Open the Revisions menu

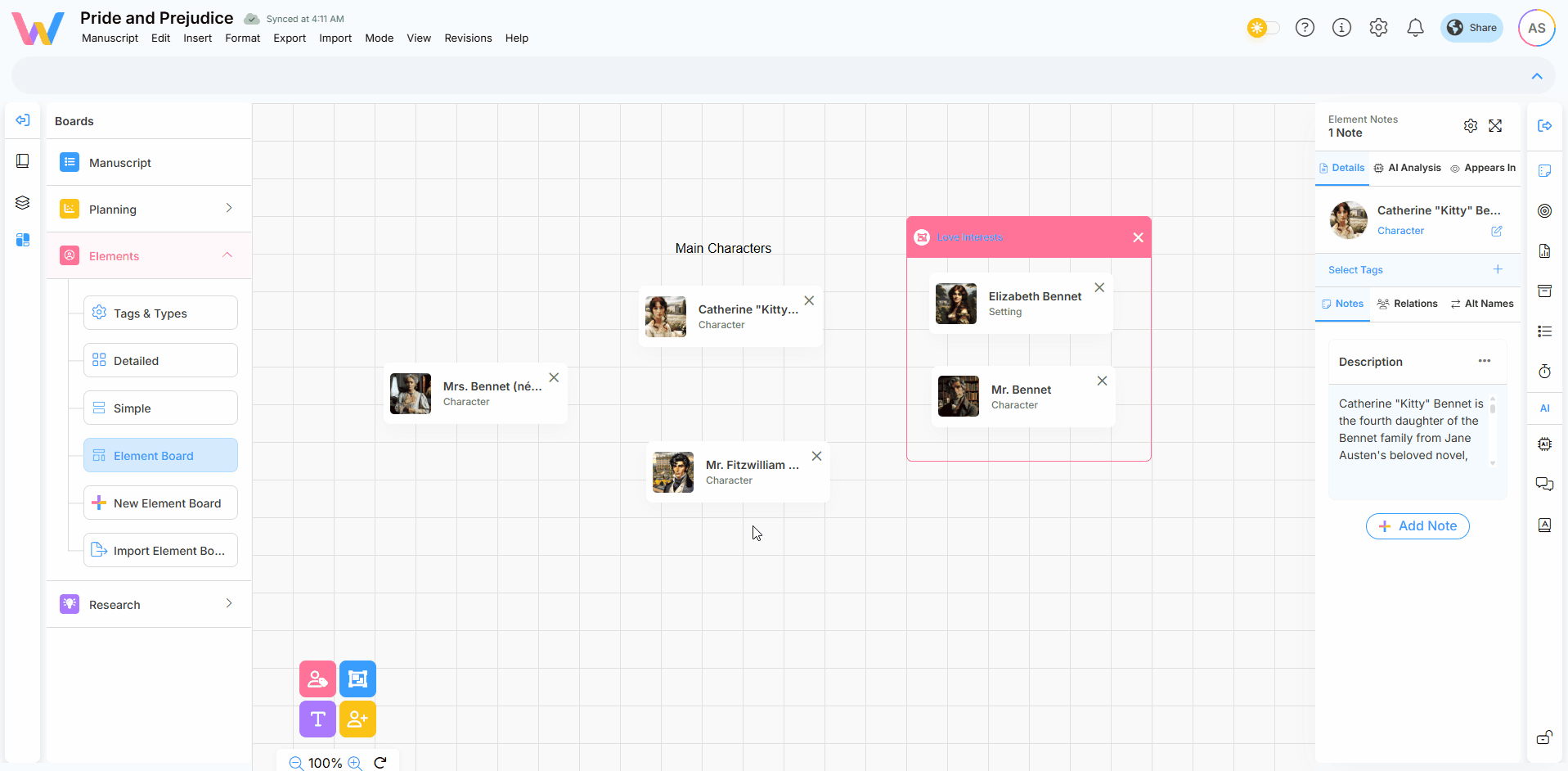468,38
